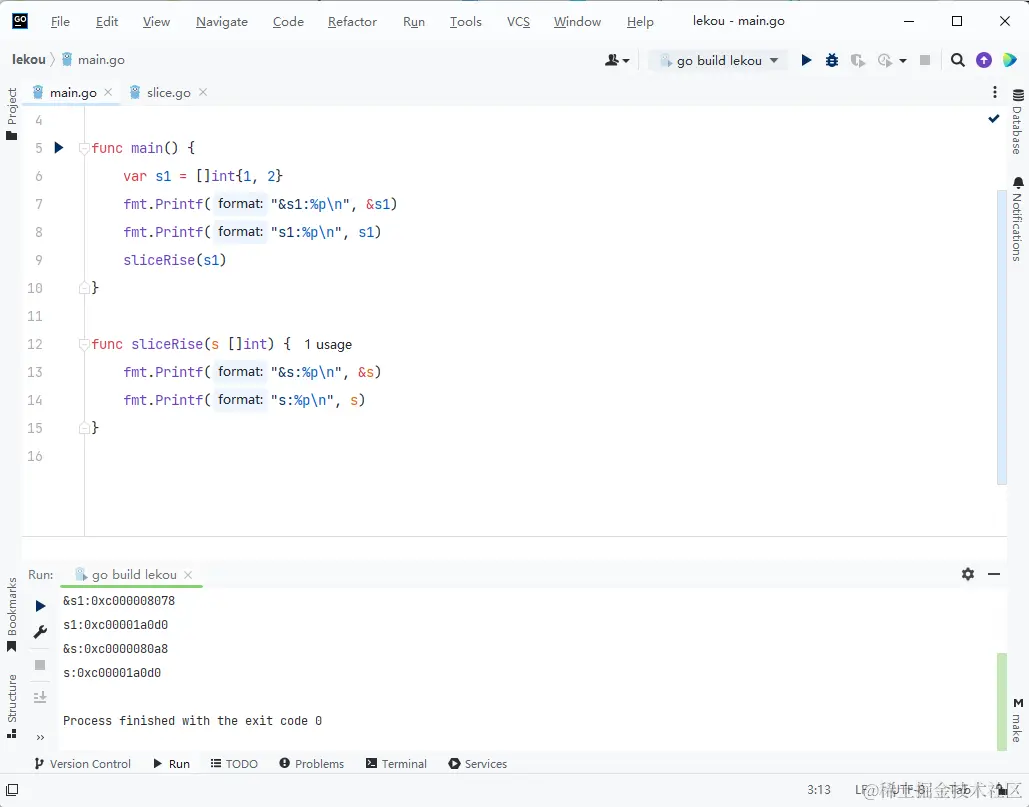Collapse the main function fold marker
This screenshot has height=807, width=1029.
tap(83, 148)
